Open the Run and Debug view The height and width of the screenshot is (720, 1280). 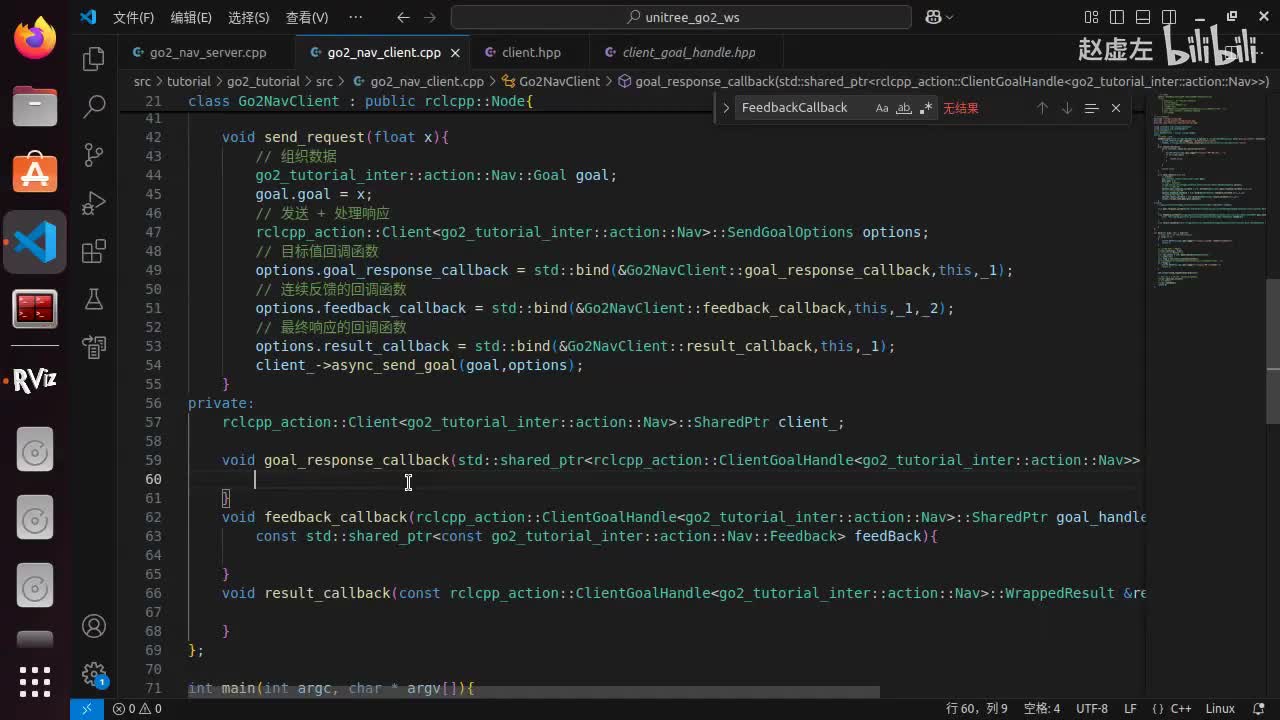tap(94, 203)
